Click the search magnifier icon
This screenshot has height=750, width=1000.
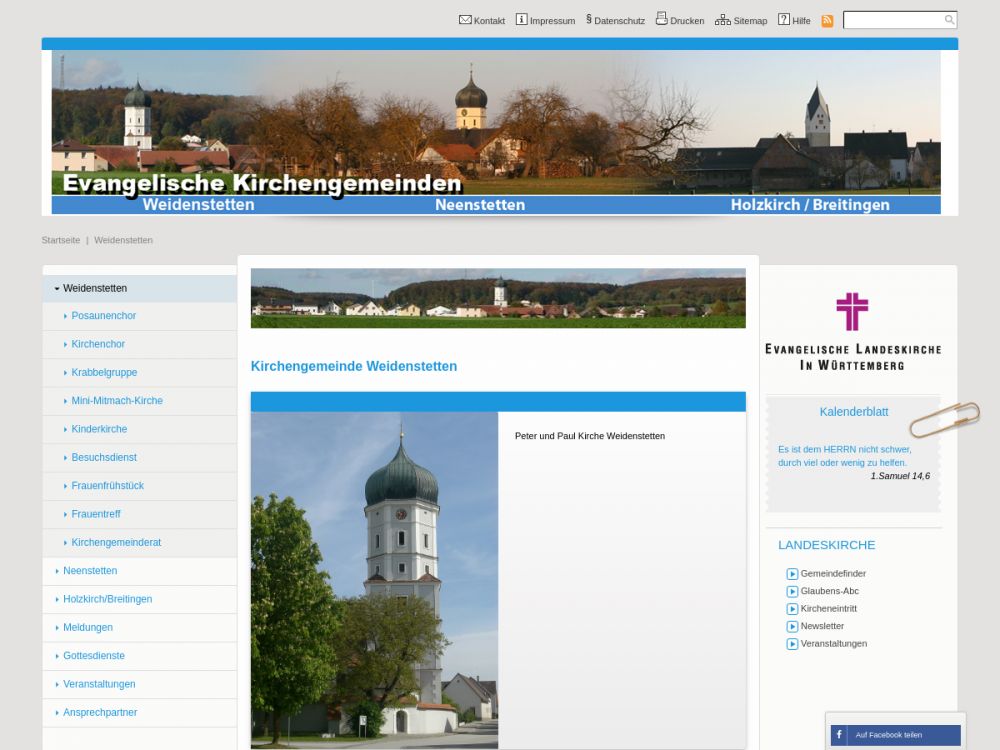pyautogui.click(x=949, y=20)
